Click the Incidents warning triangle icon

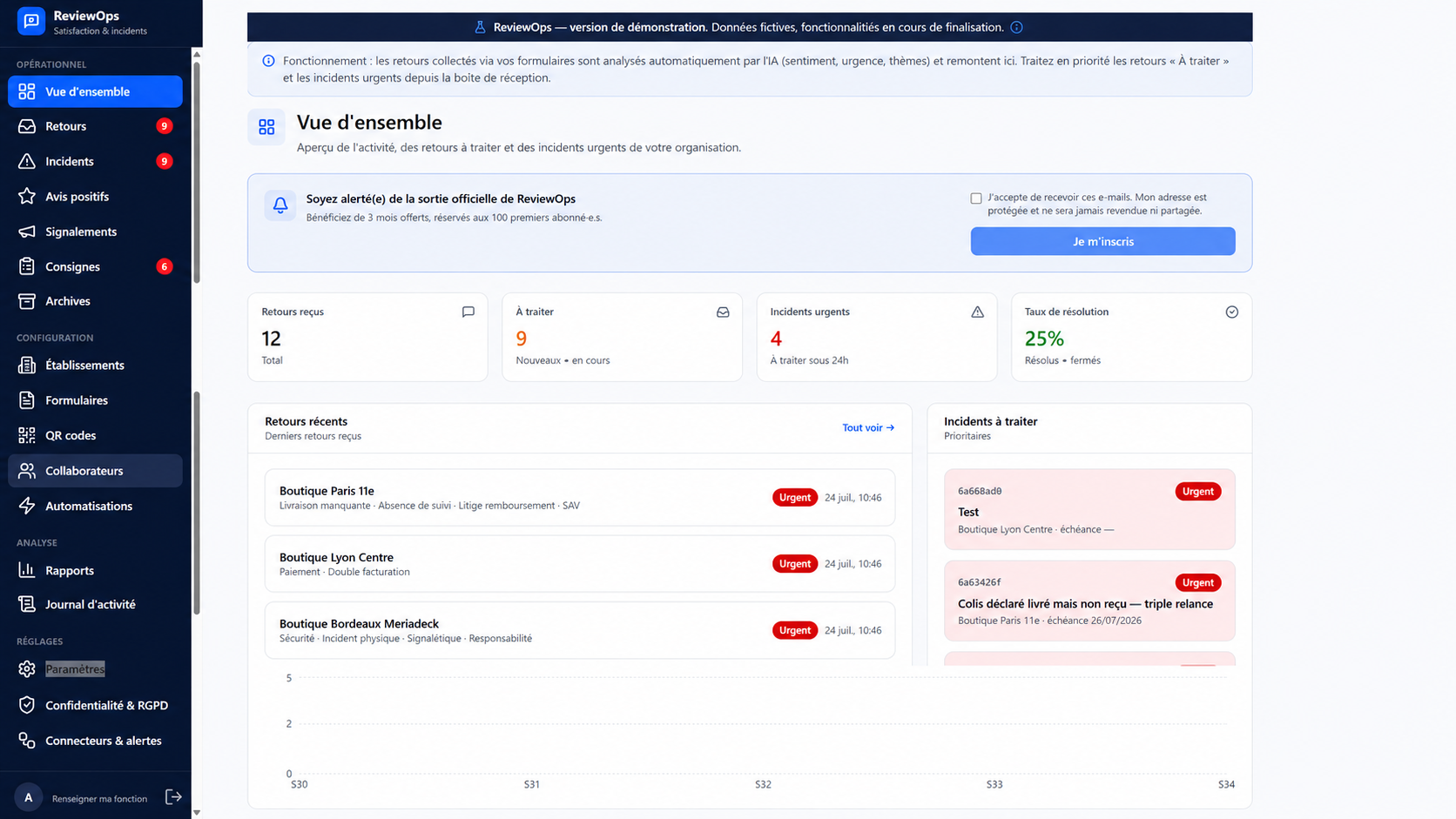(x=27, y=161)
